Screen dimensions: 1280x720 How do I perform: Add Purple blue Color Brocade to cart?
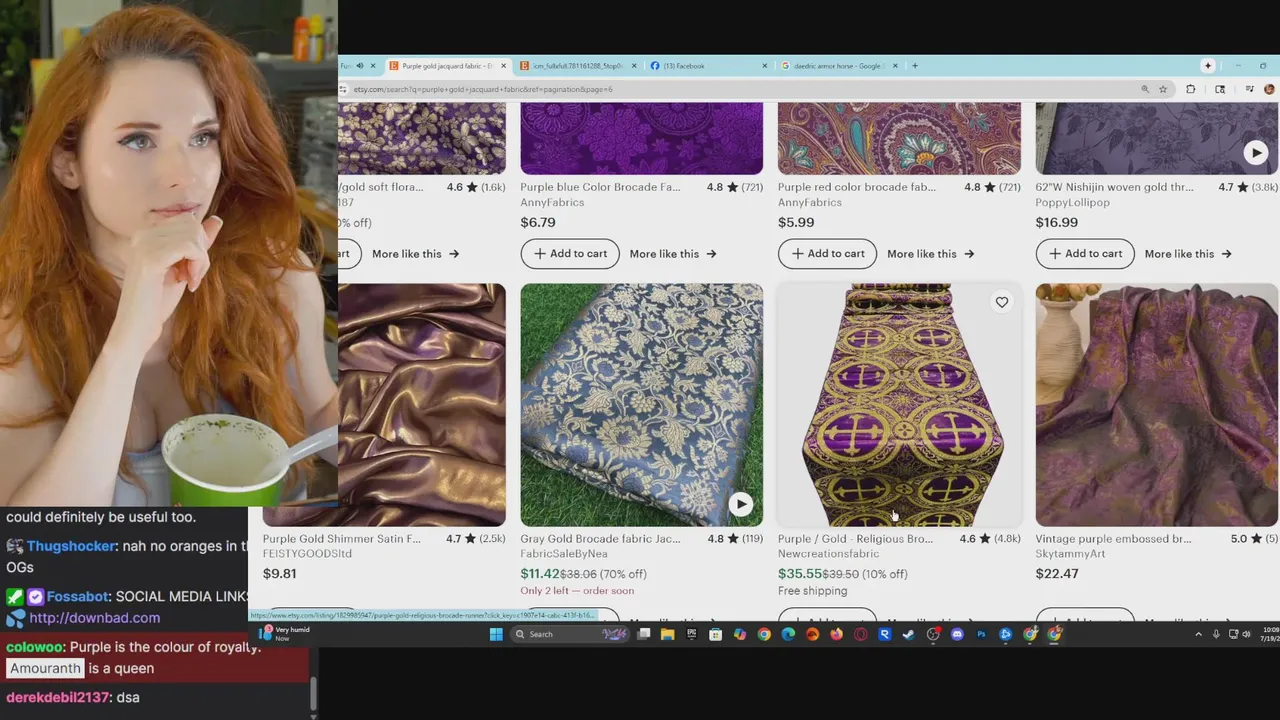(x=570, y=253)
